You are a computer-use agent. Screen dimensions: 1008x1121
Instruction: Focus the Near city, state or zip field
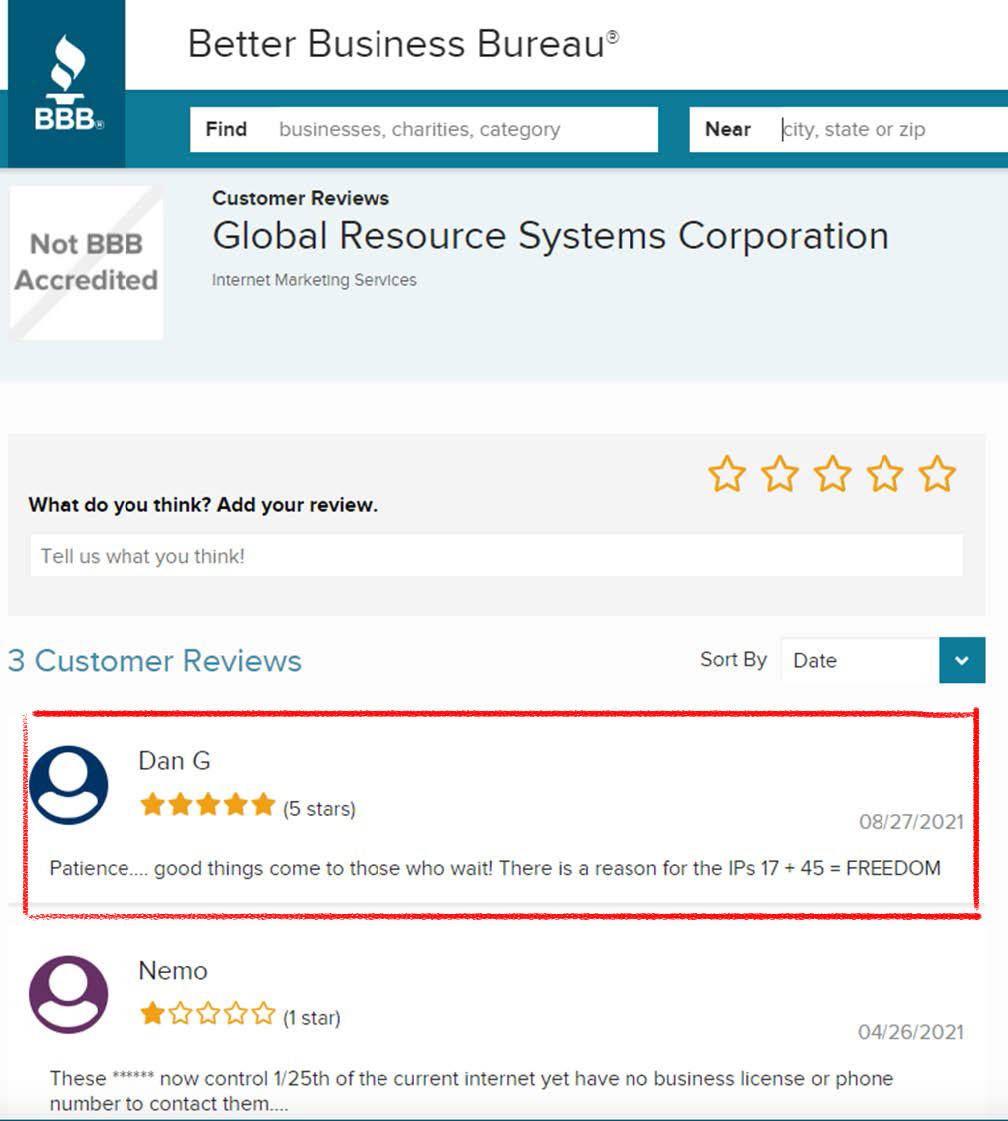pyautogui.click(x=849, y=129)
